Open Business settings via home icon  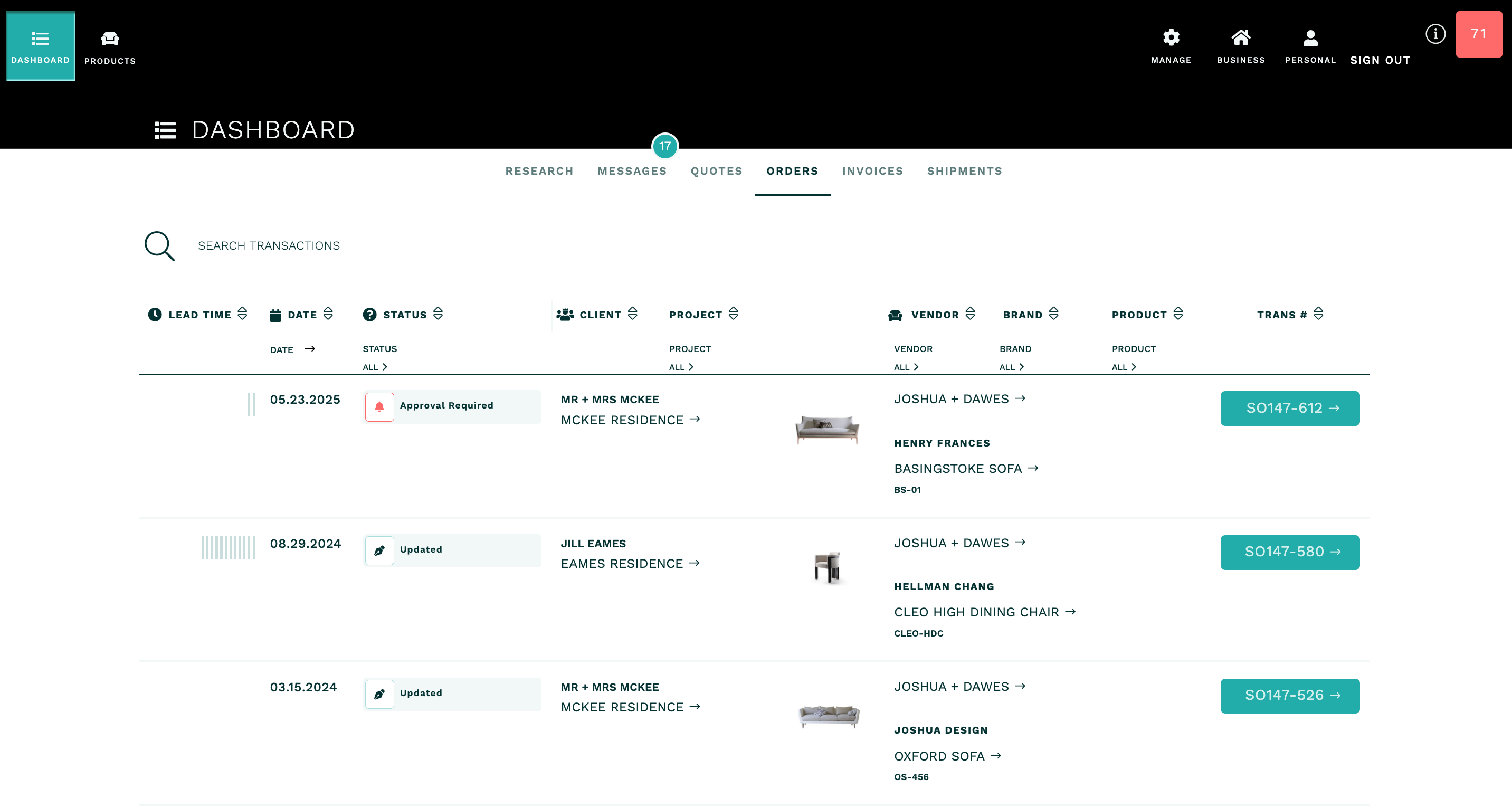tap(1241, 37)
